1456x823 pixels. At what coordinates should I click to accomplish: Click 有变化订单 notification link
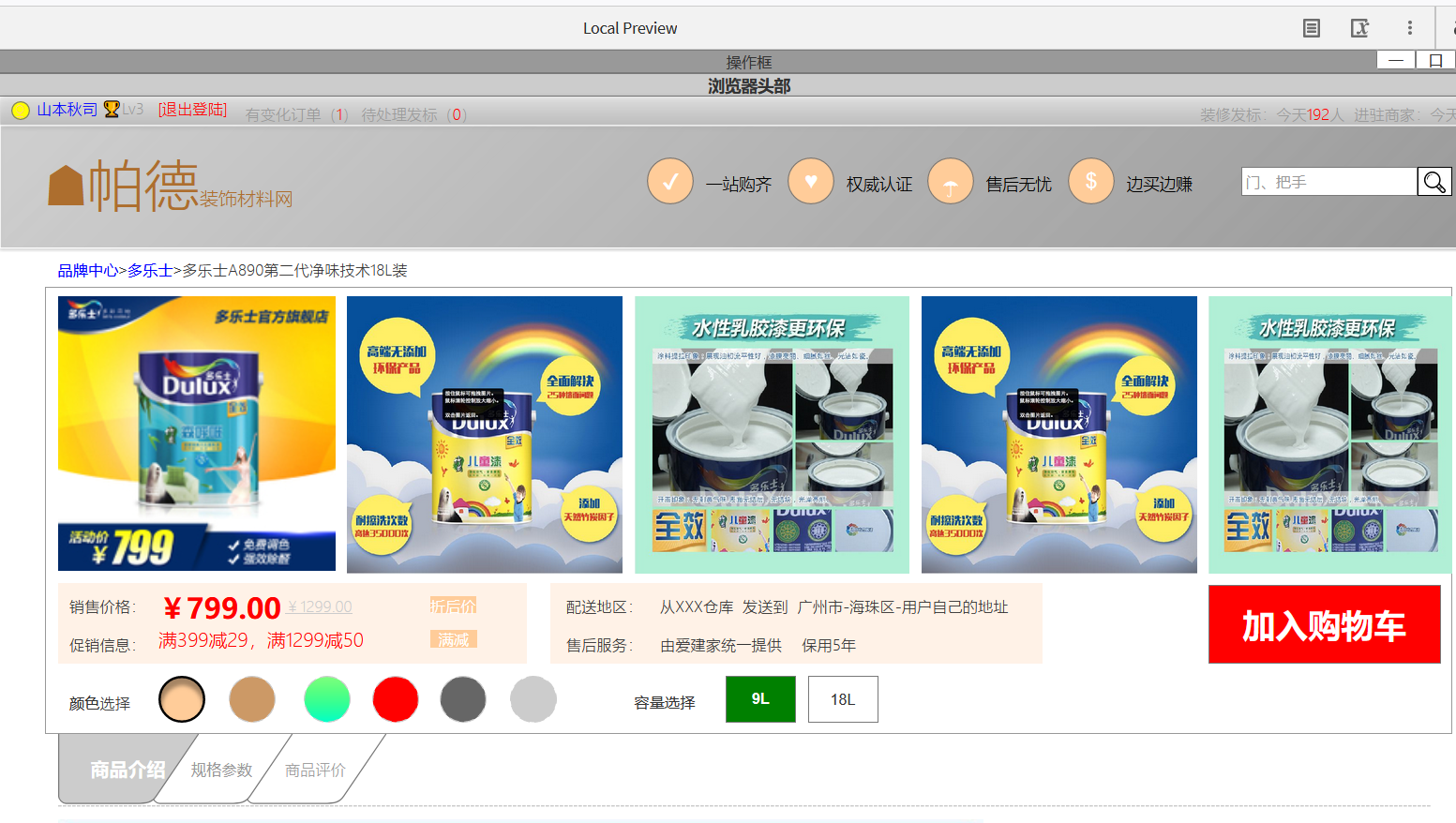(x=297, y=114)
